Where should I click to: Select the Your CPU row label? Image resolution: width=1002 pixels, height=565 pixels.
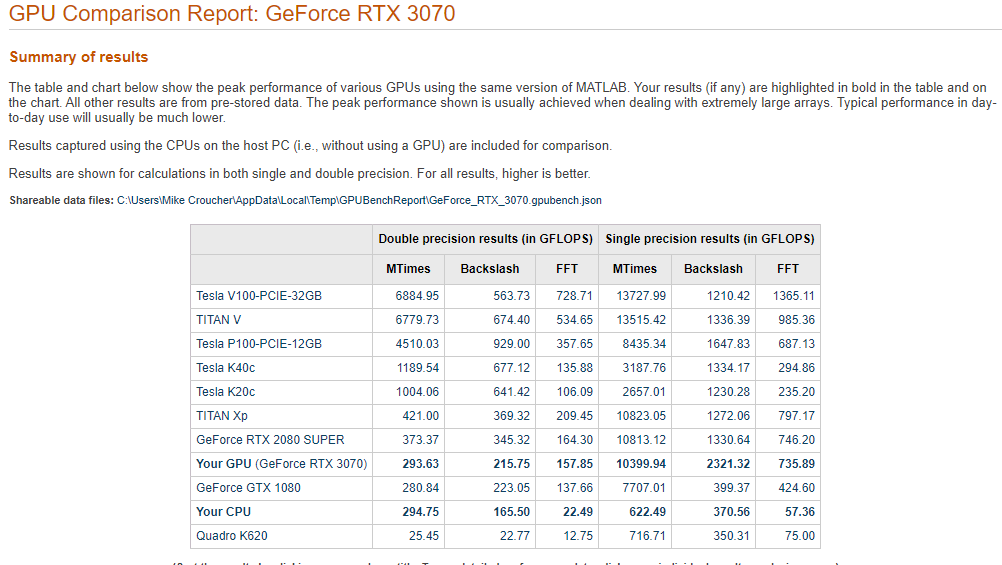pyautogui.click(x=224, y=512)
